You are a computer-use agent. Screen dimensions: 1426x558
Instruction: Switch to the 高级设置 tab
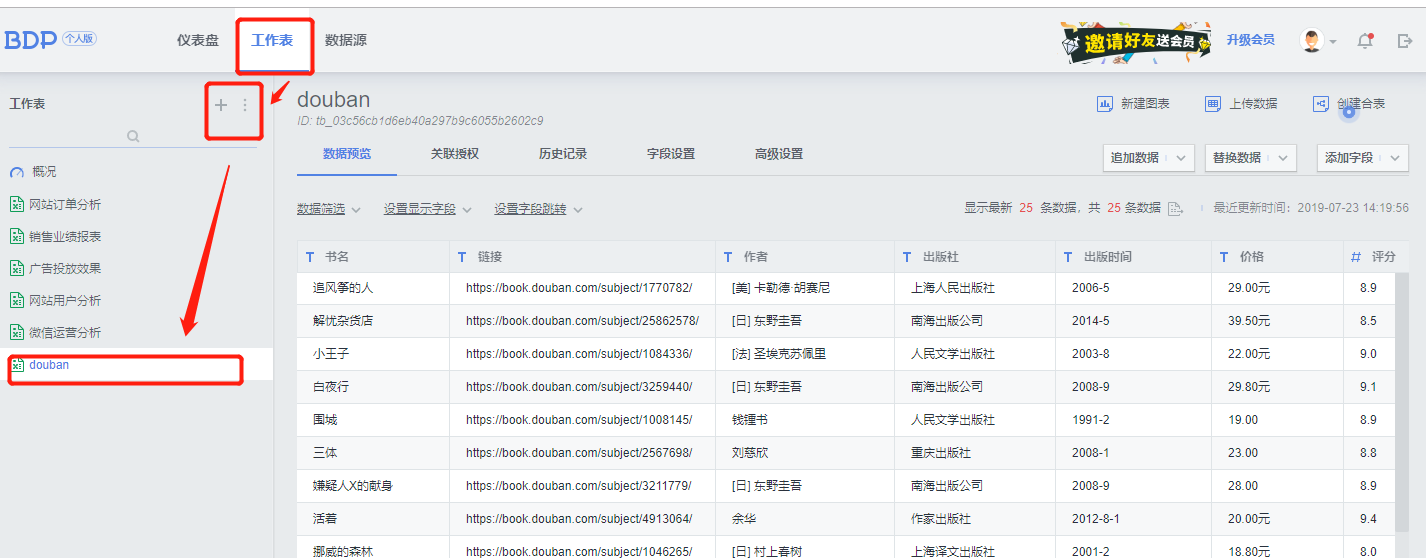click(779, 154)
